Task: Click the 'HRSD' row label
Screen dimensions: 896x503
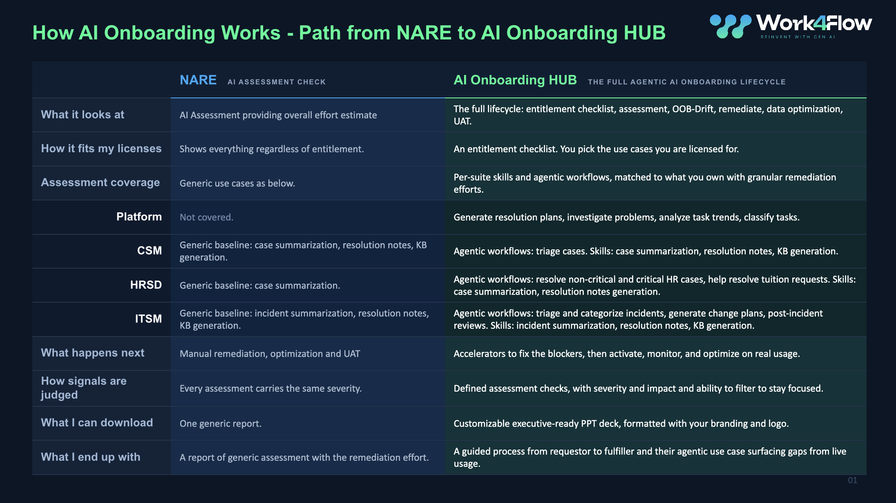Action: [x=146, y=285]
